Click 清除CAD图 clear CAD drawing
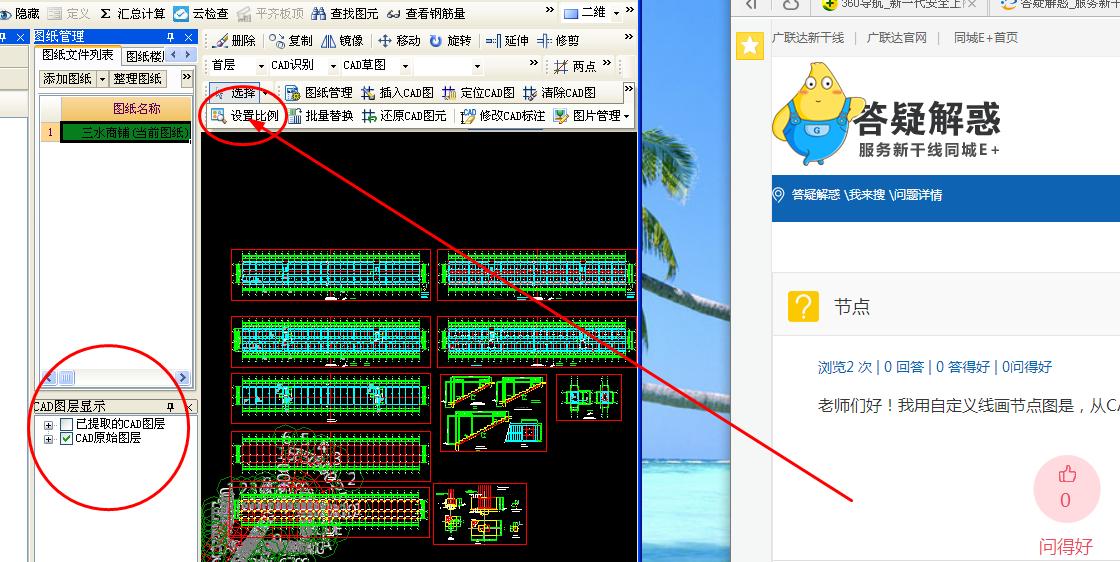Viewport: 1120px width, 562px height. tap(559, 93)
